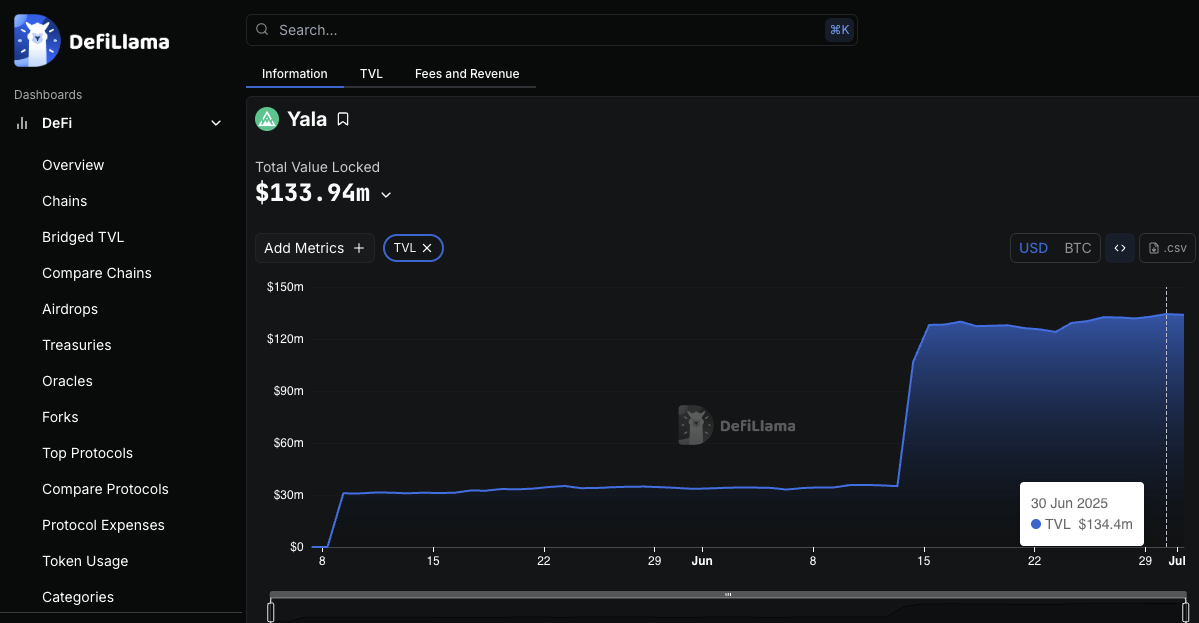Screen dimensions: 1199x623
Task: Click the Yala protocol logo icon
Action: pyautogui.click(x=267, y=119)
